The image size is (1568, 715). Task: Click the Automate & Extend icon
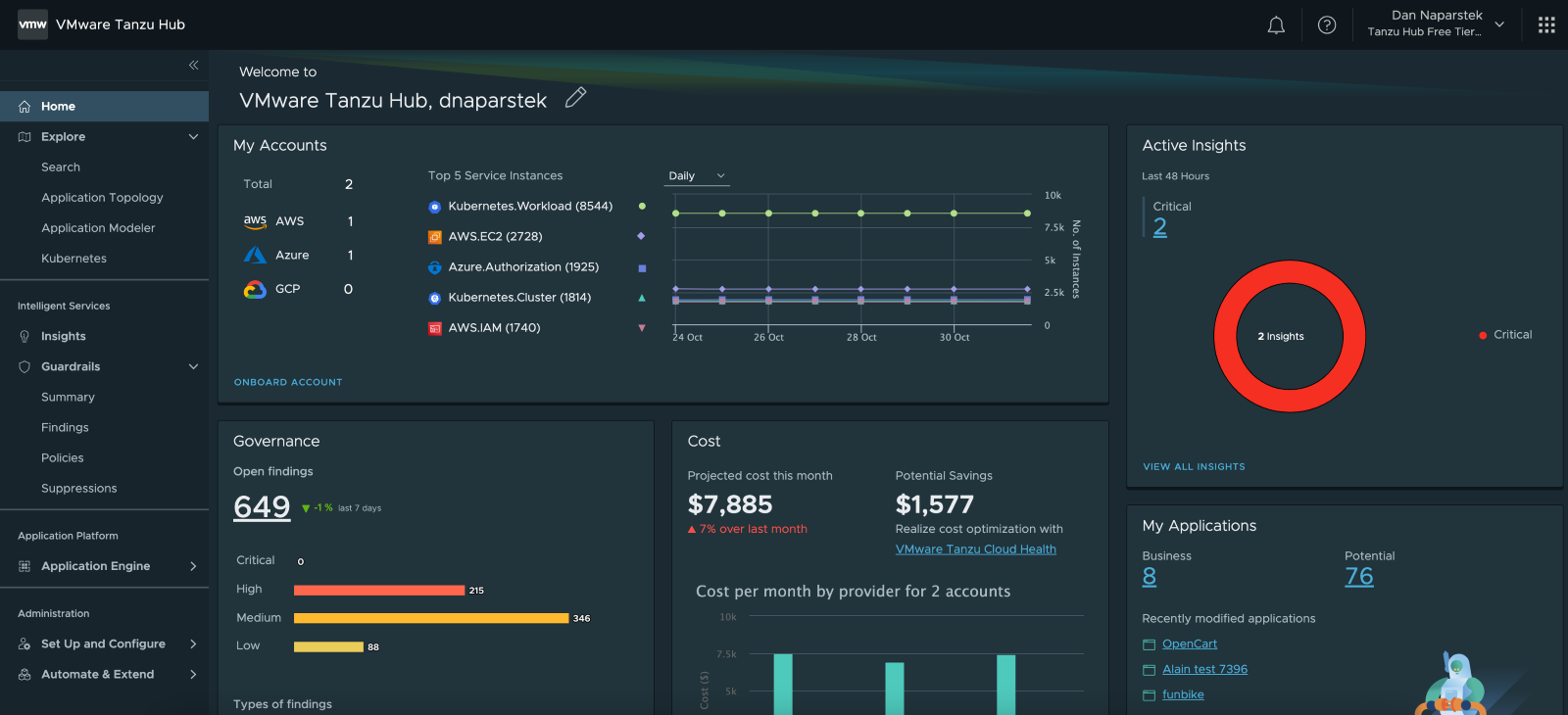(24, 675)
